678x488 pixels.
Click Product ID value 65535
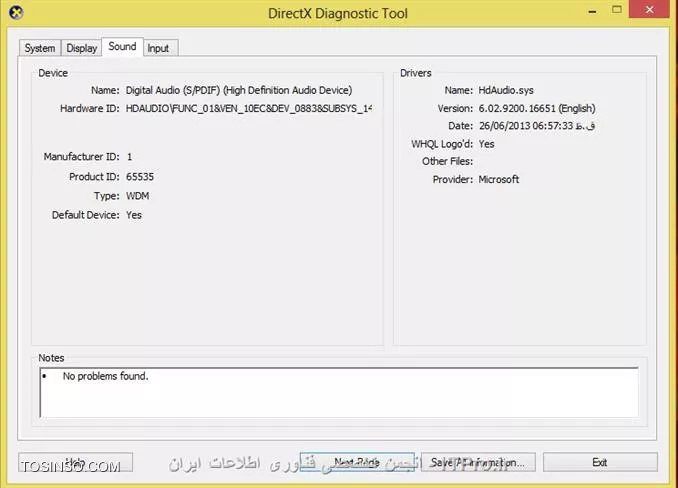coord(140,176)
